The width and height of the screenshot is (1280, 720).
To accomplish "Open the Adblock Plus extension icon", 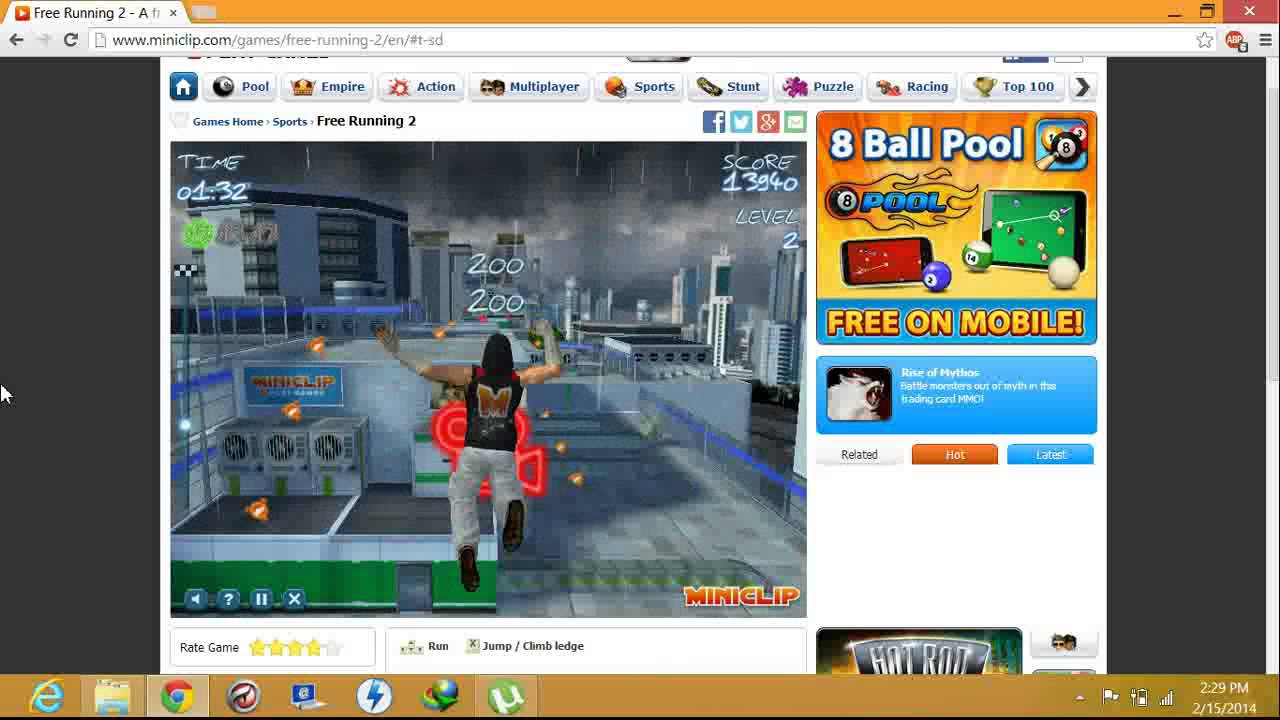I will tap(1235, 40).
